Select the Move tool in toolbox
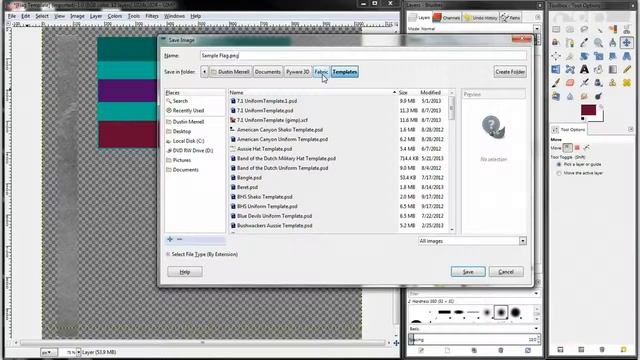This screenshot has height=360, width=640. 627,42
